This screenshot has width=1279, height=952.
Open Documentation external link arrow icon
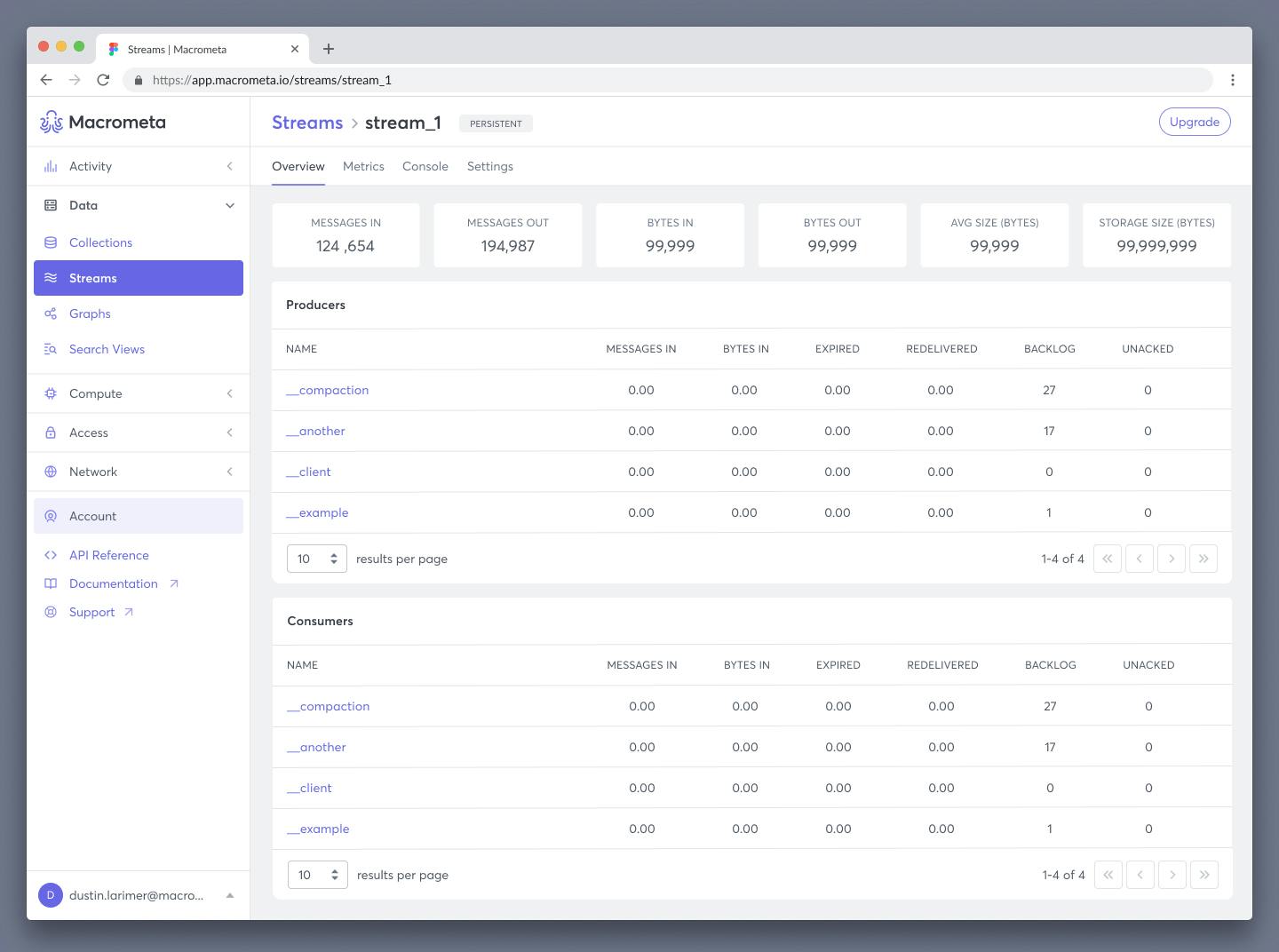tap(174, 583)
